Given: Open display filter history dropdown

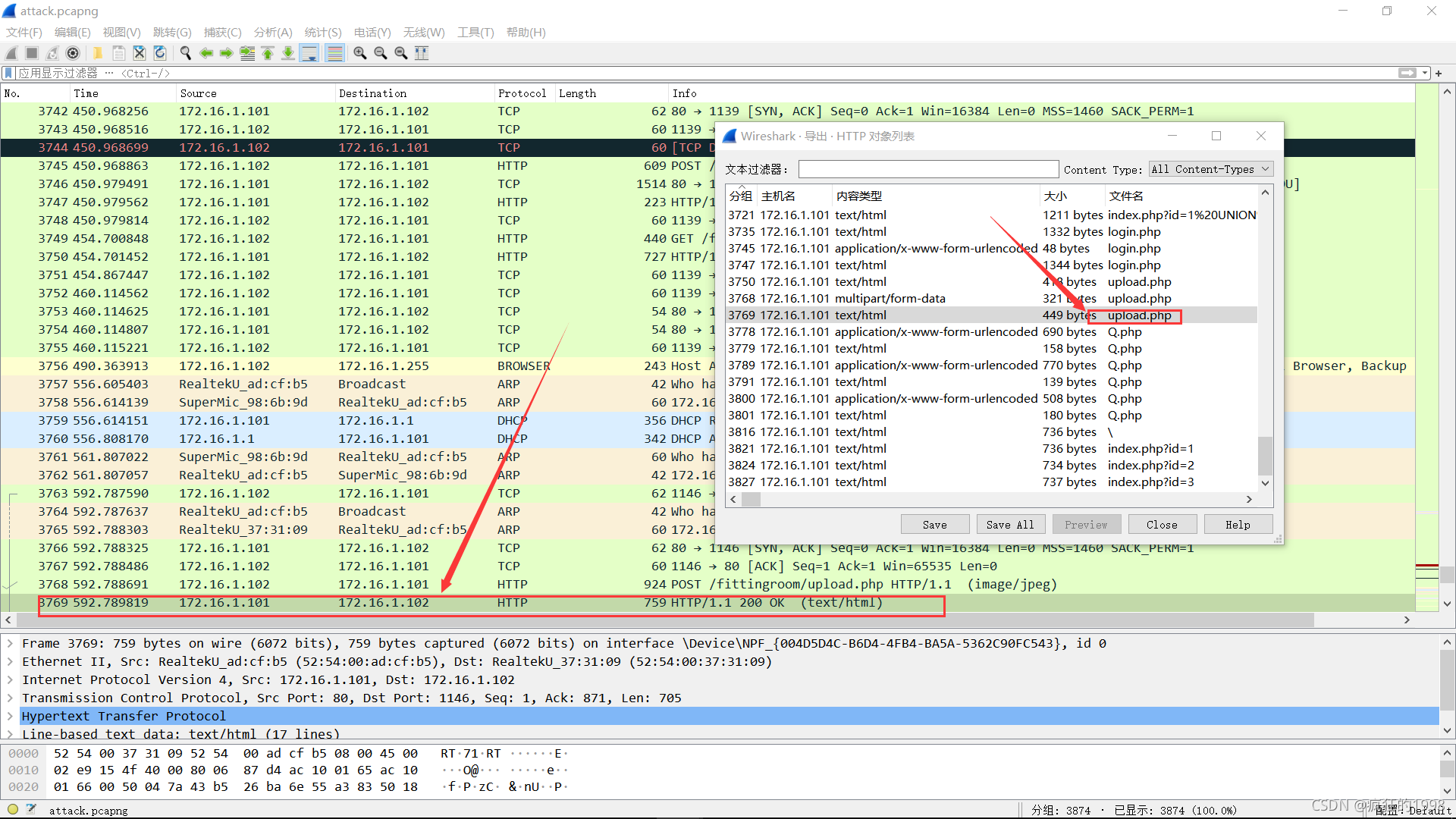Looking at the screenshot, I should coord(1425,73).
